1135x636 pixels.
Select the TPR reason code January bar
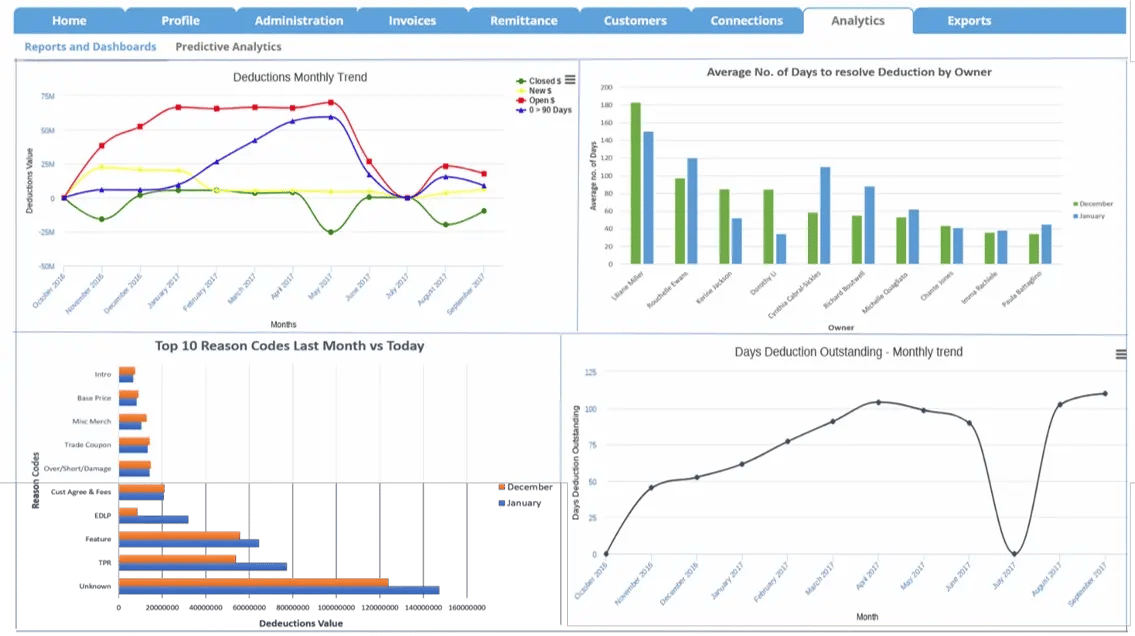click(203, 567)
